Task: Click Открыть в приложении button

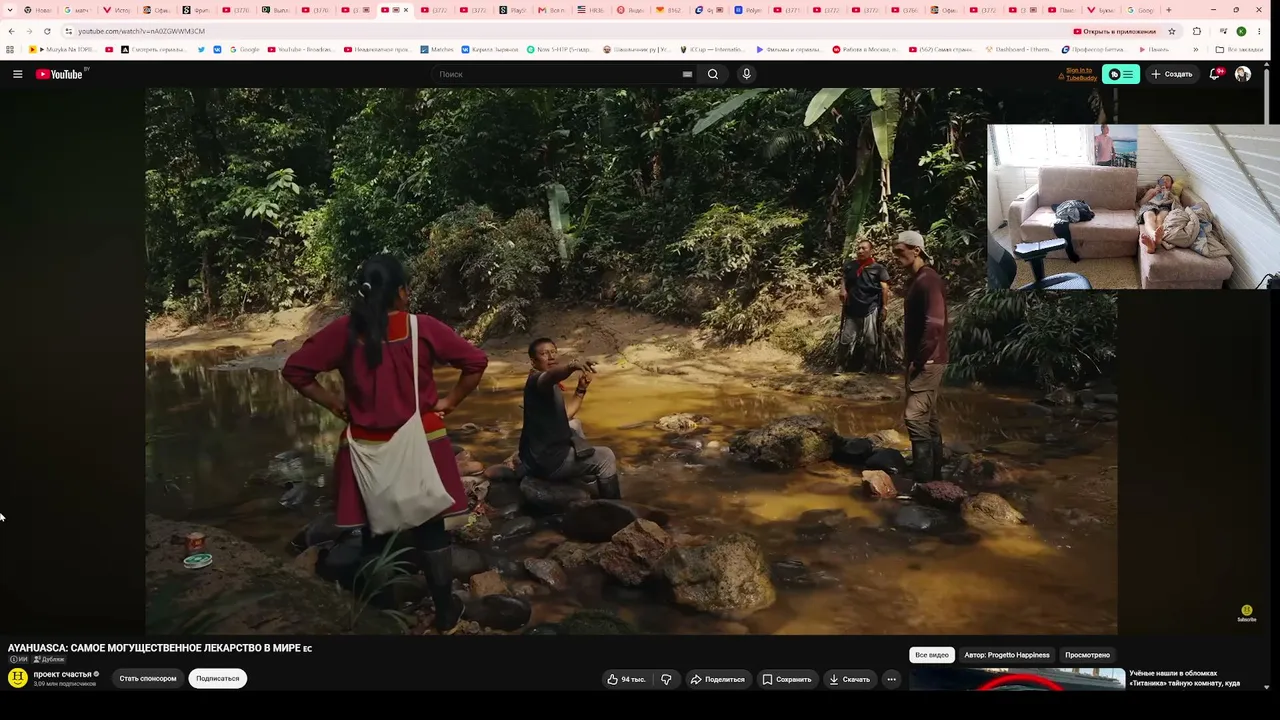Action: (1114, 31)
